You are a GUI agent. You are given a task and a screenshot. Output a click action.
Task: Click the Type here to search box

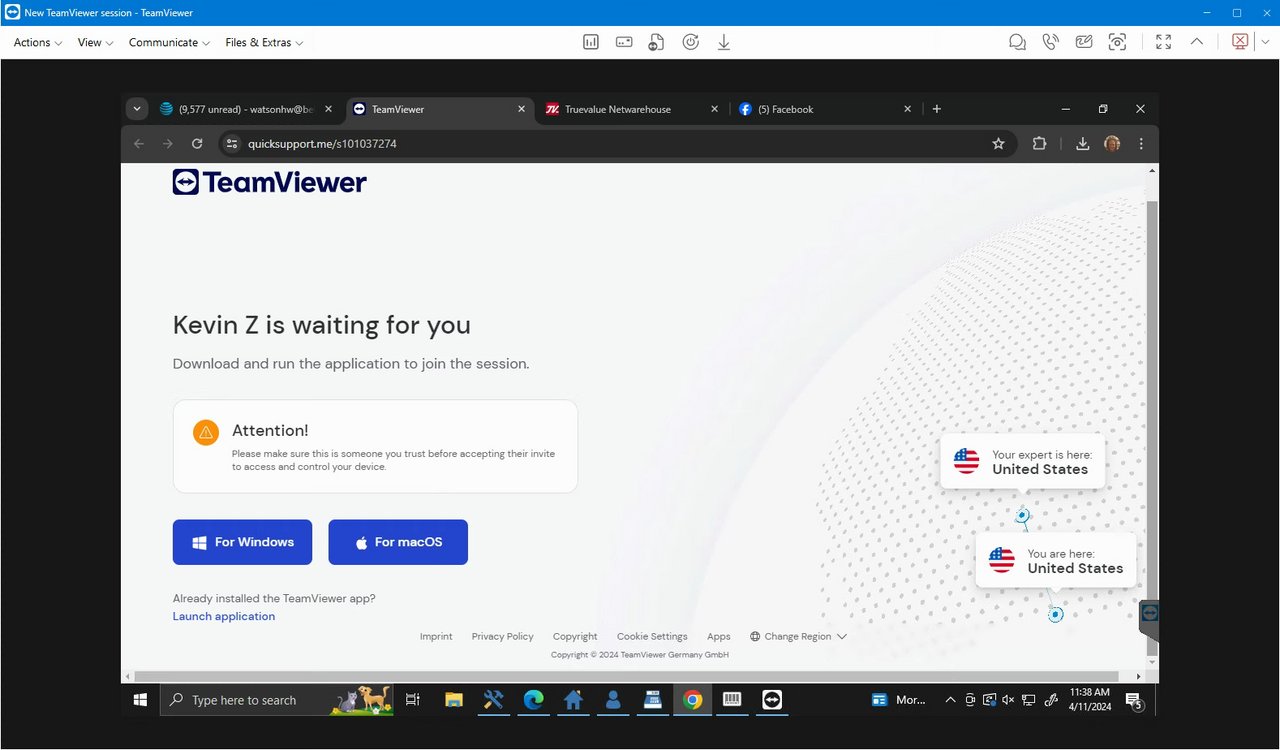(277, 700)
